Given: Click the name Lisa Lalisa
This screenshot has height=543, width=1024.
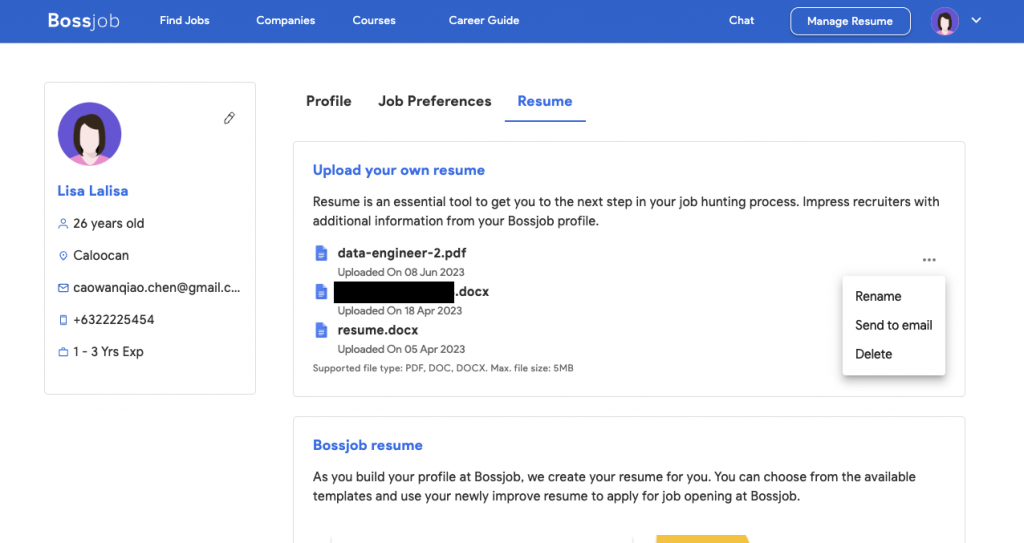Looking at the screenshot, I should (x=93, y=191).
